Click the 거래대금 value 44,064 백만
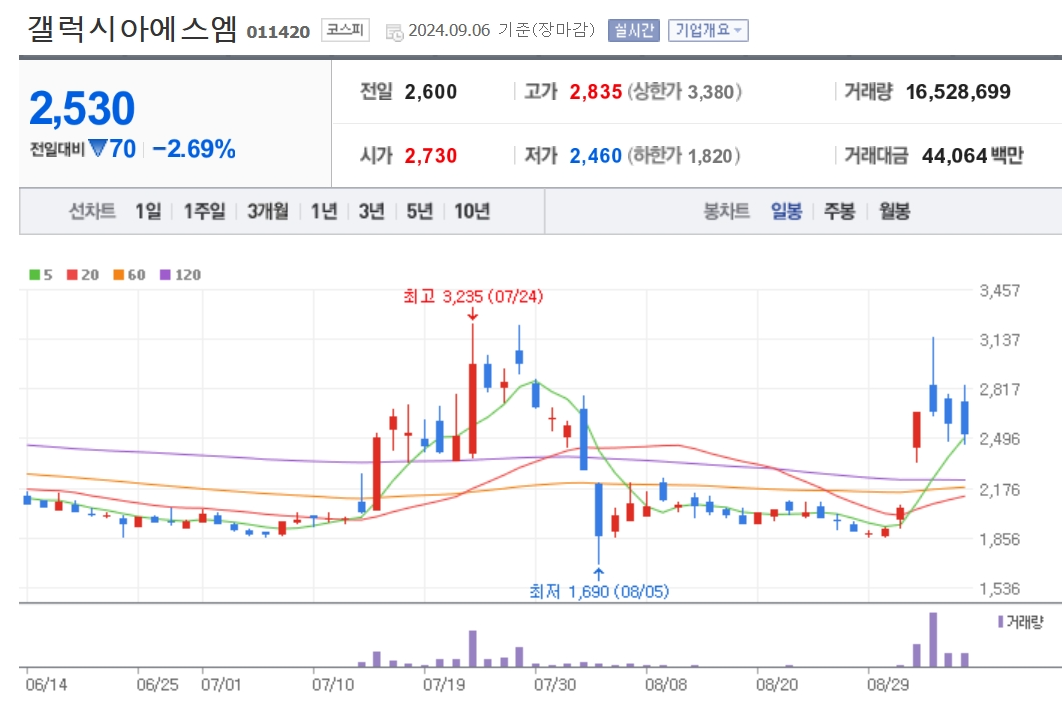The width and height of the screenshot is (1062, 712). pyautogui.click(x=973, y=156)
